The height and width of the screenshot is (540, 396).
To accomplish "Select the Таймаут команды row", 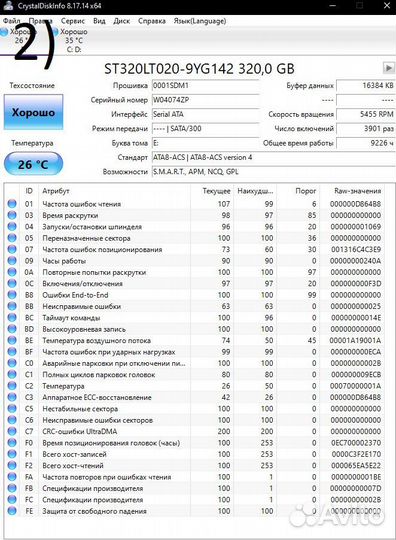I will tap(195, 317).
